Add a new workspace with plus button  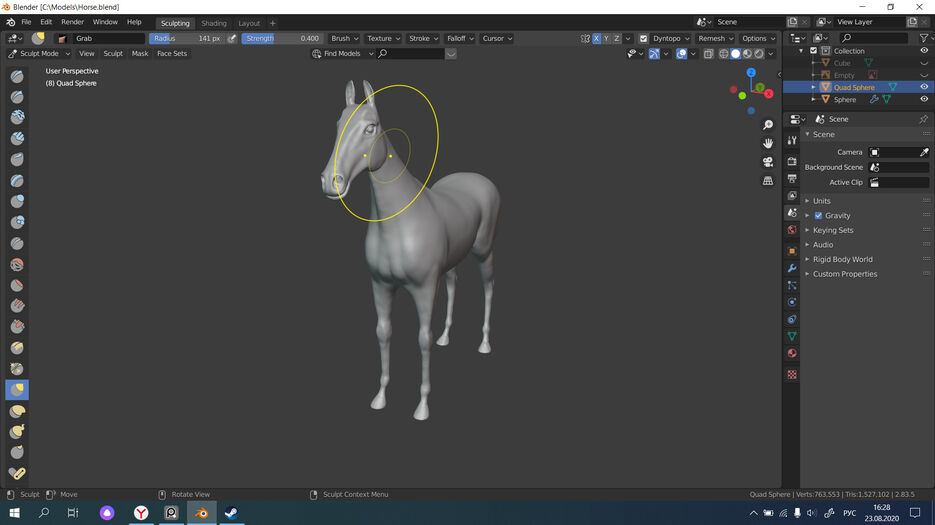click(273, 23)
